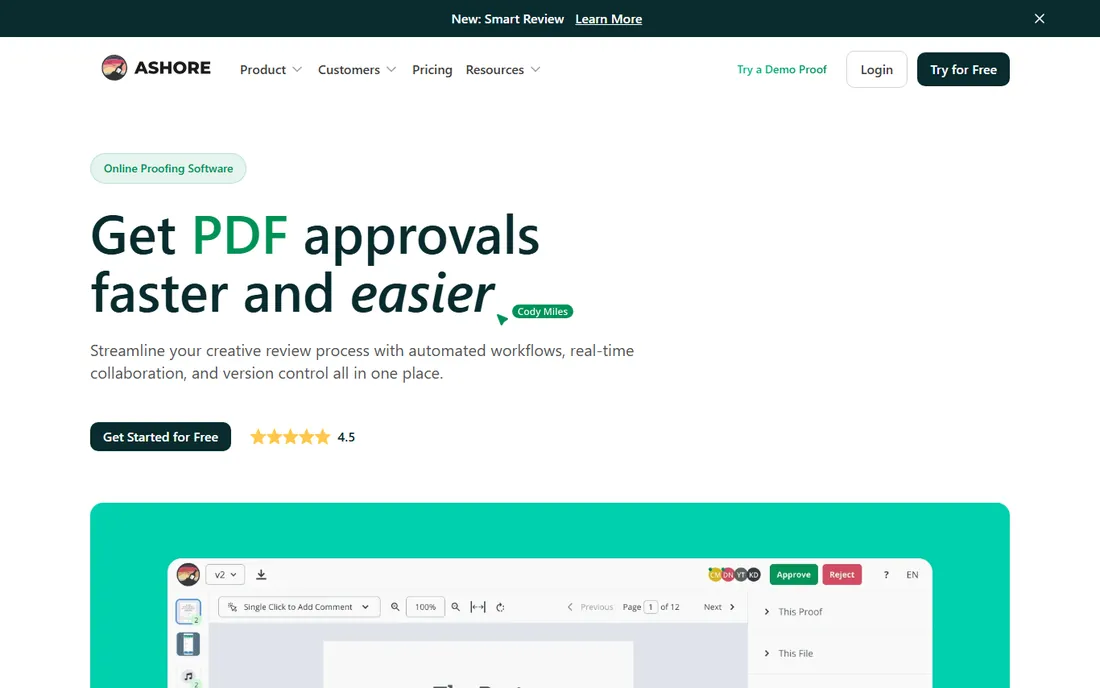Open help via the question mark icon
The image size is (1100, 688).
coord(886,575)
